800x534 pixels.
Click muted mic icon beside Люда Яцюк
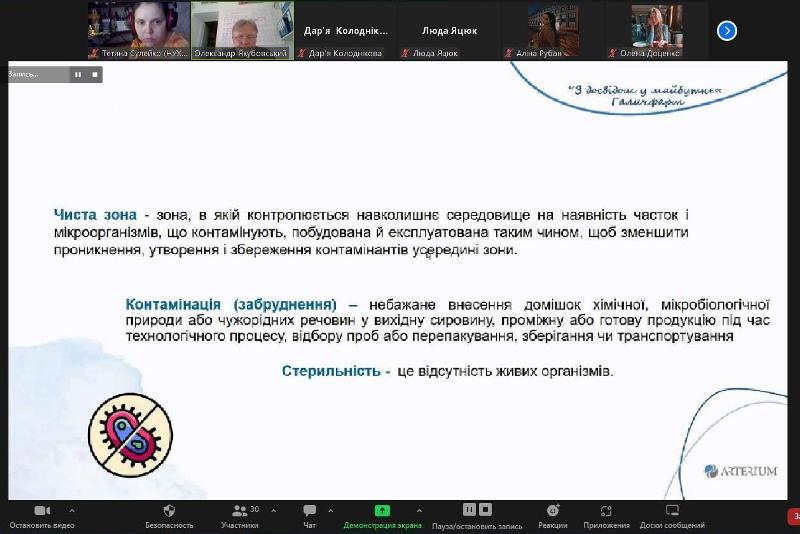coord(406,53)
